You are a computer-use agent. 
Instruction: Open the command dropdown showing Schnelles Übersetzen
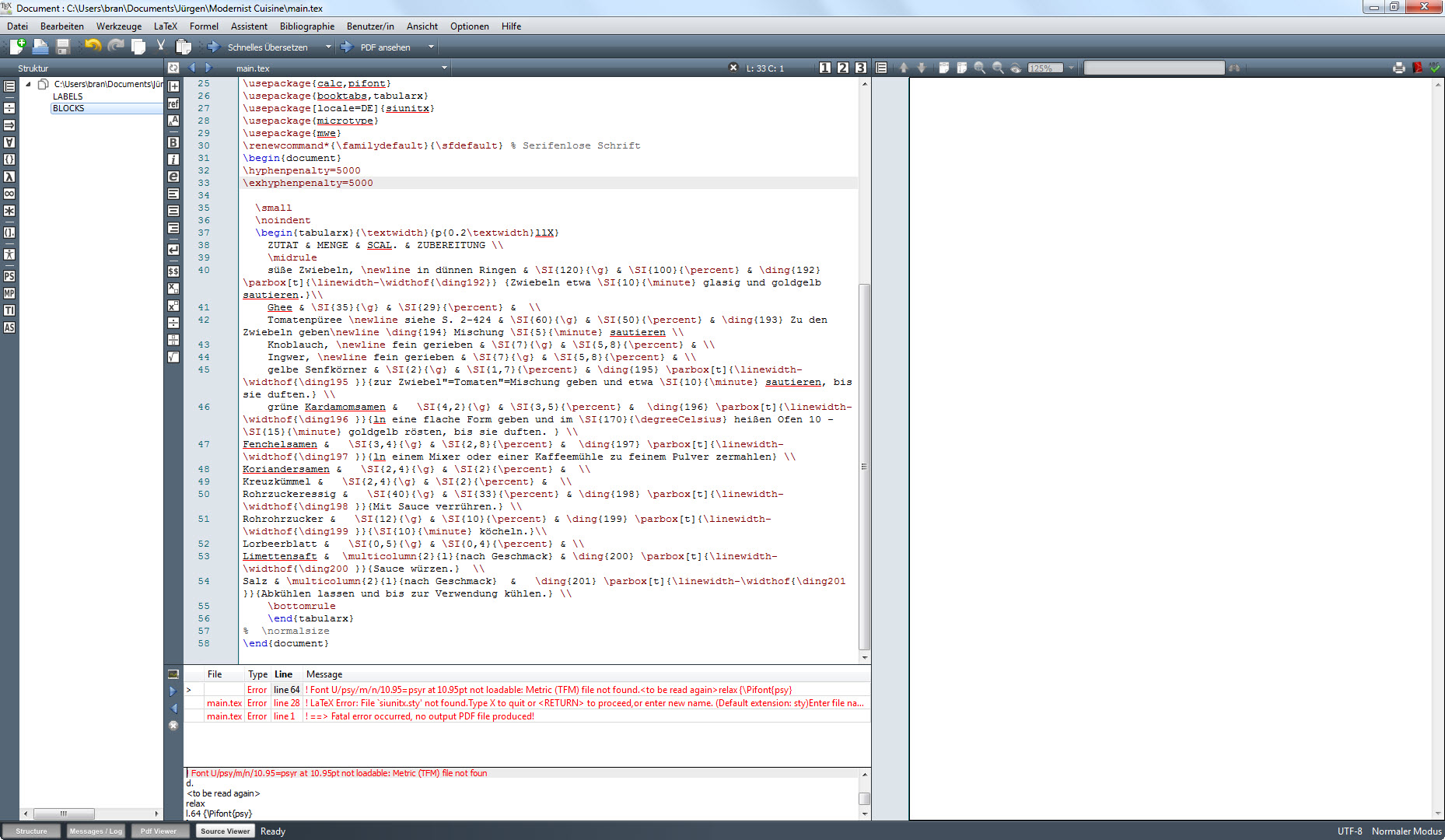coord(327,47)
